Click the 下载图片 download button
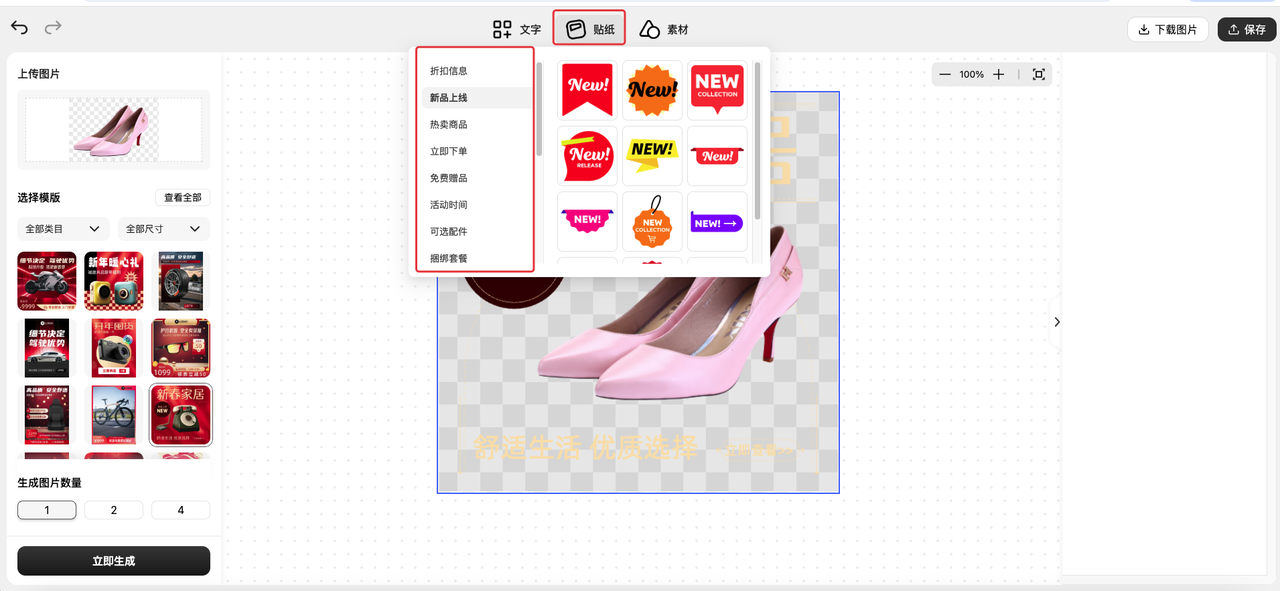The image size is (1280, 591). [1167, 29]
